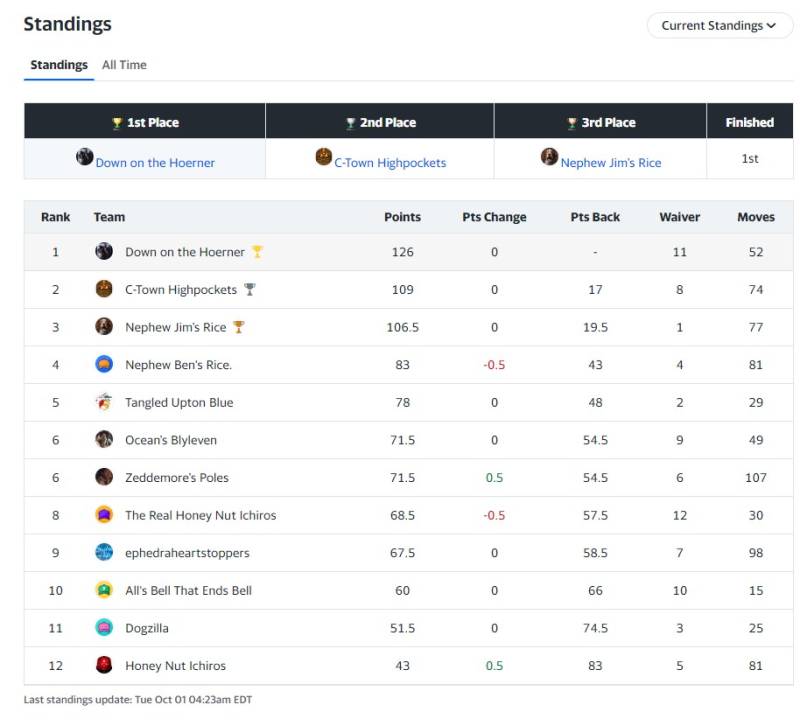Open Nephew Jim's Rice link in 3rd Place
Viewport: 800px width, 726px height.
coord(611,163)
